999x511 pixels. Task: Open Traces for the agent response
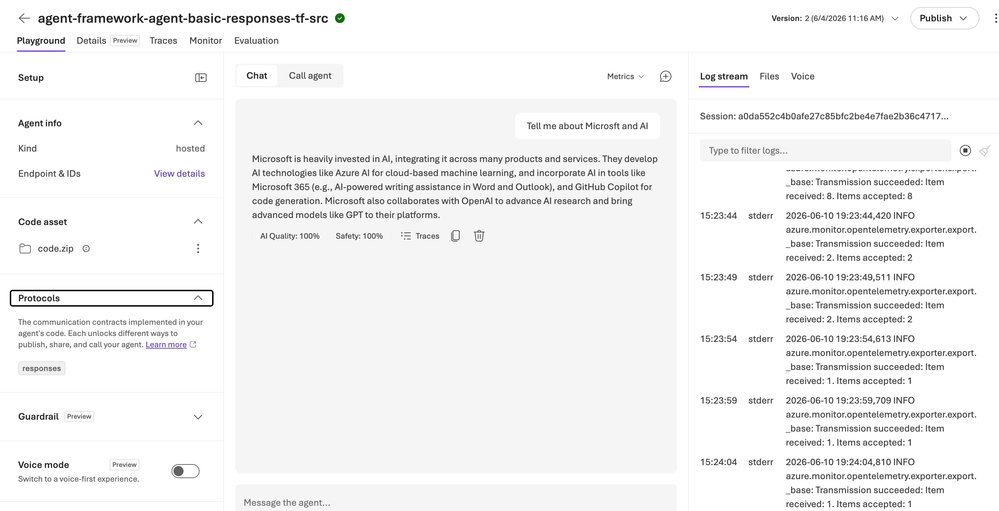pyautogui.click(x=420, y=236)
